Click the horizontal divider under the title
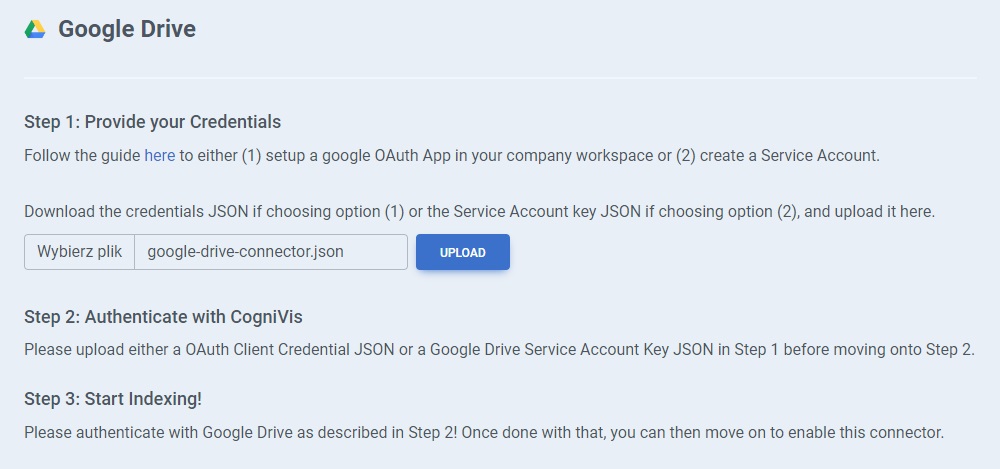This screenshot has width=1000, height=469. point(499,78)
